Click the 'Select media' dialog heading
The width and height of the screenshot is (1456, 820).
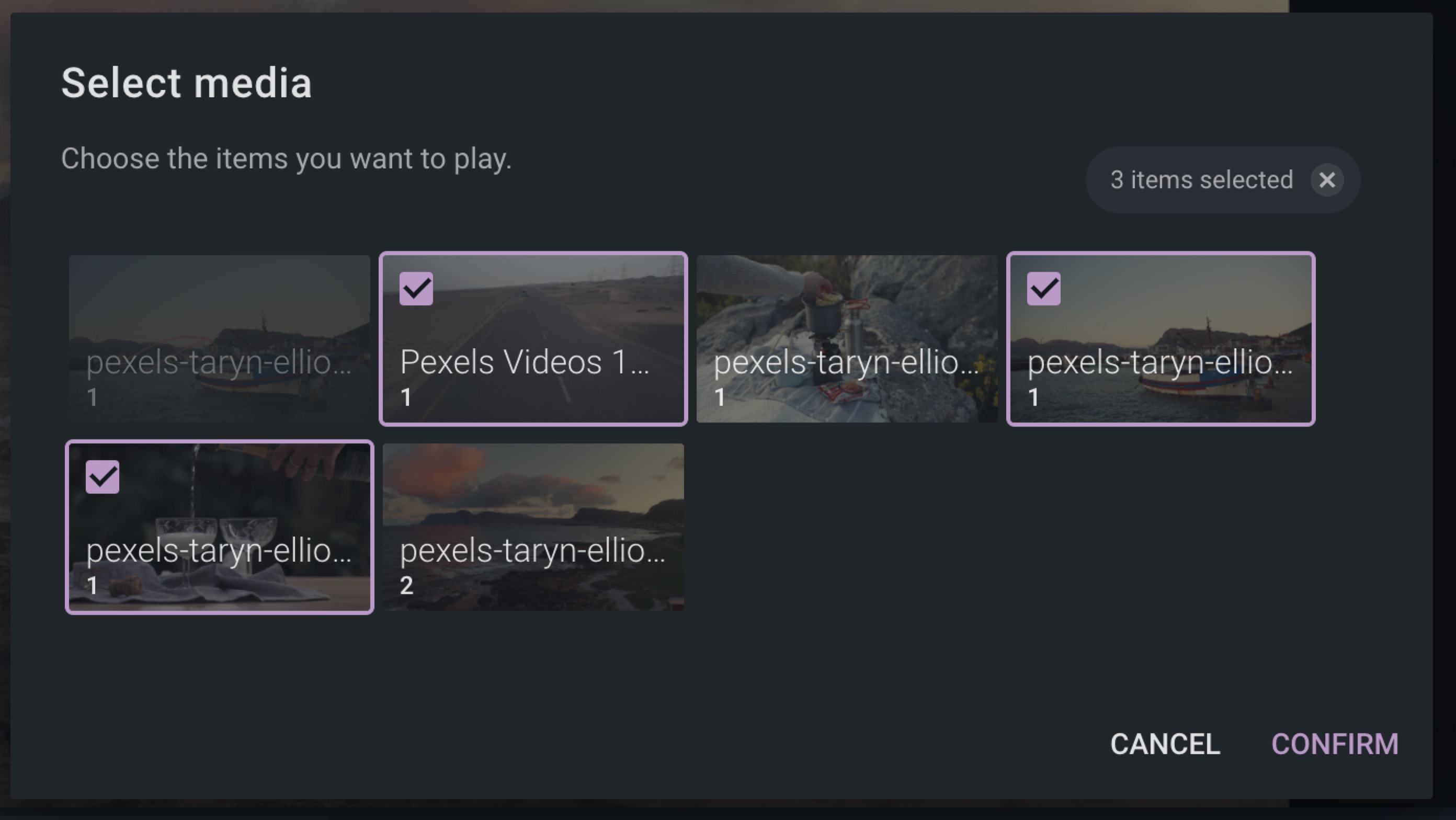(x=186, y=83)
